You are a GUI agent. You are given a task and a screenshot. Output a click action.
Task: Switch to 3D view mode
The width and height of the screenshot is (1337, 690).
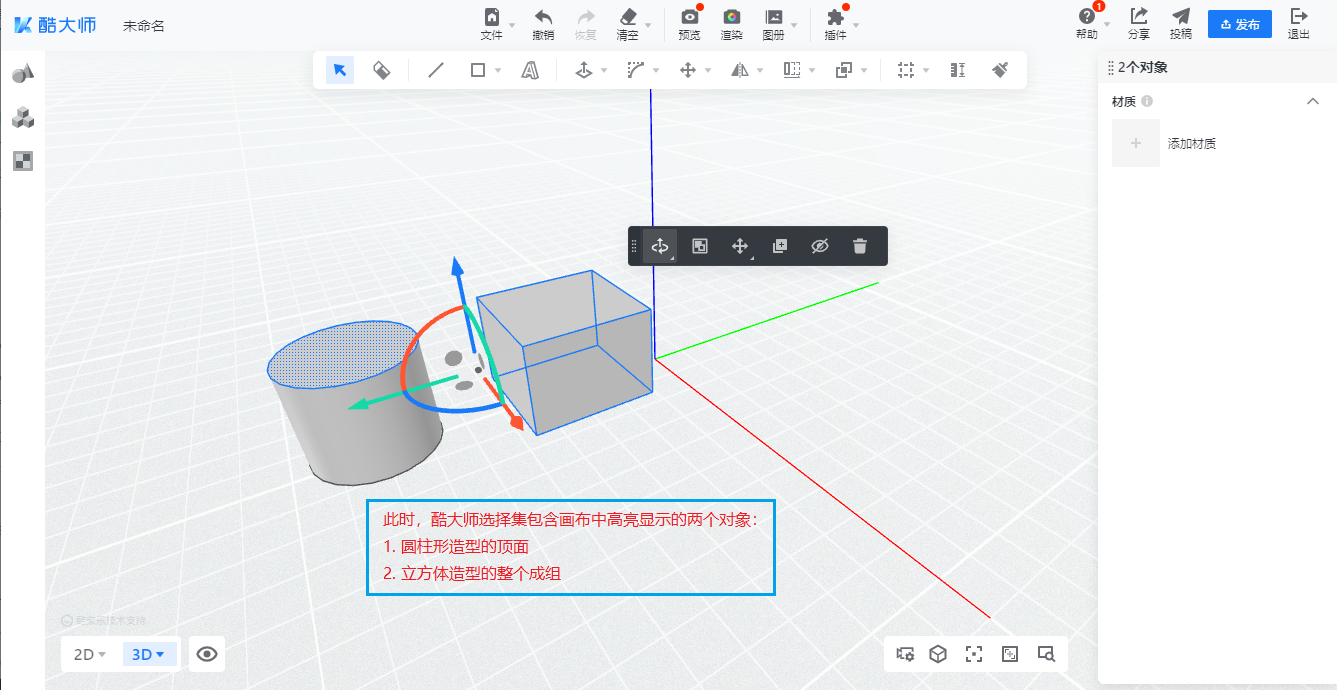[x=149, y=654]
